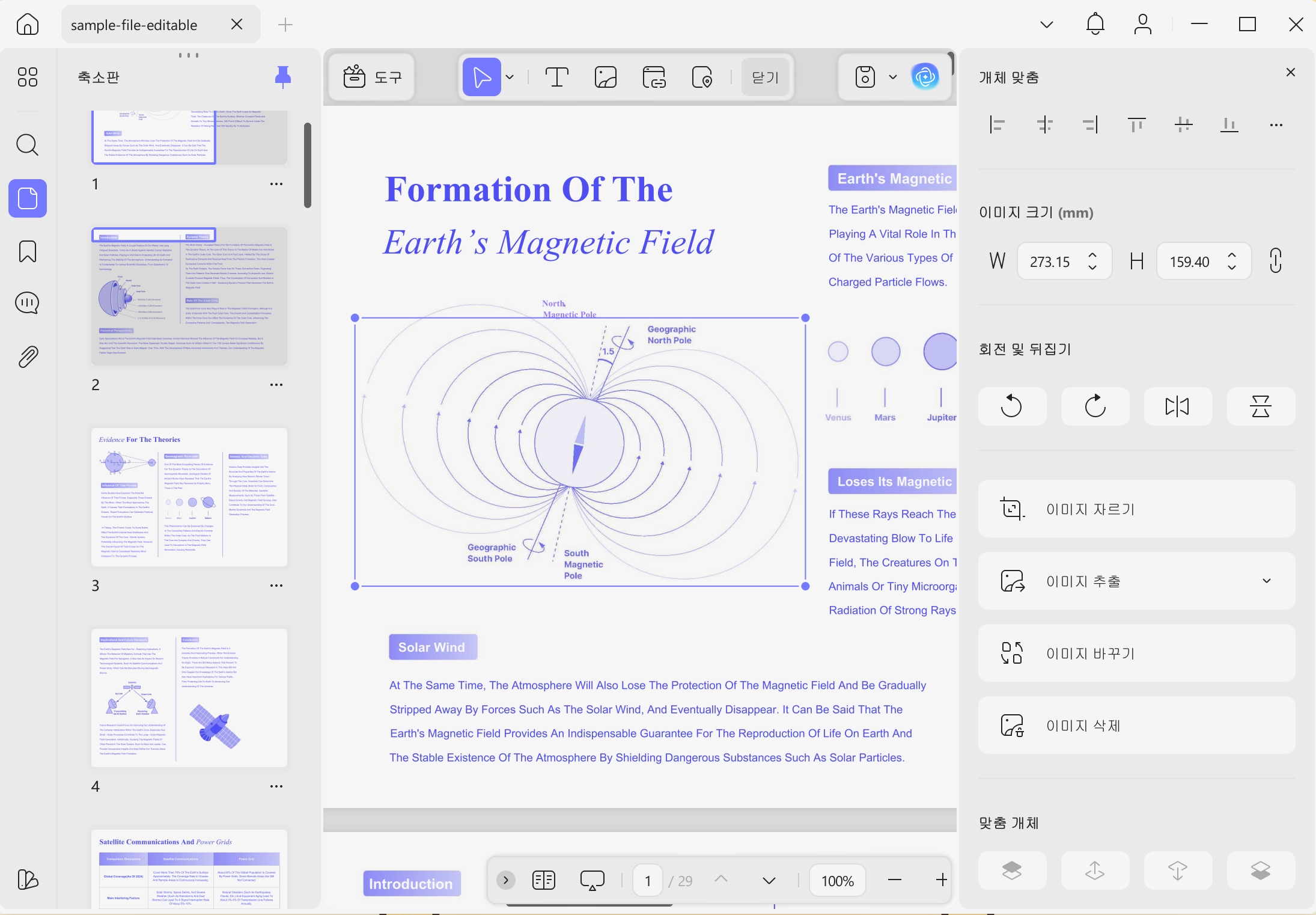Open options for page 3 thumbnail
Screen dimensions: 1316x915
276,586
